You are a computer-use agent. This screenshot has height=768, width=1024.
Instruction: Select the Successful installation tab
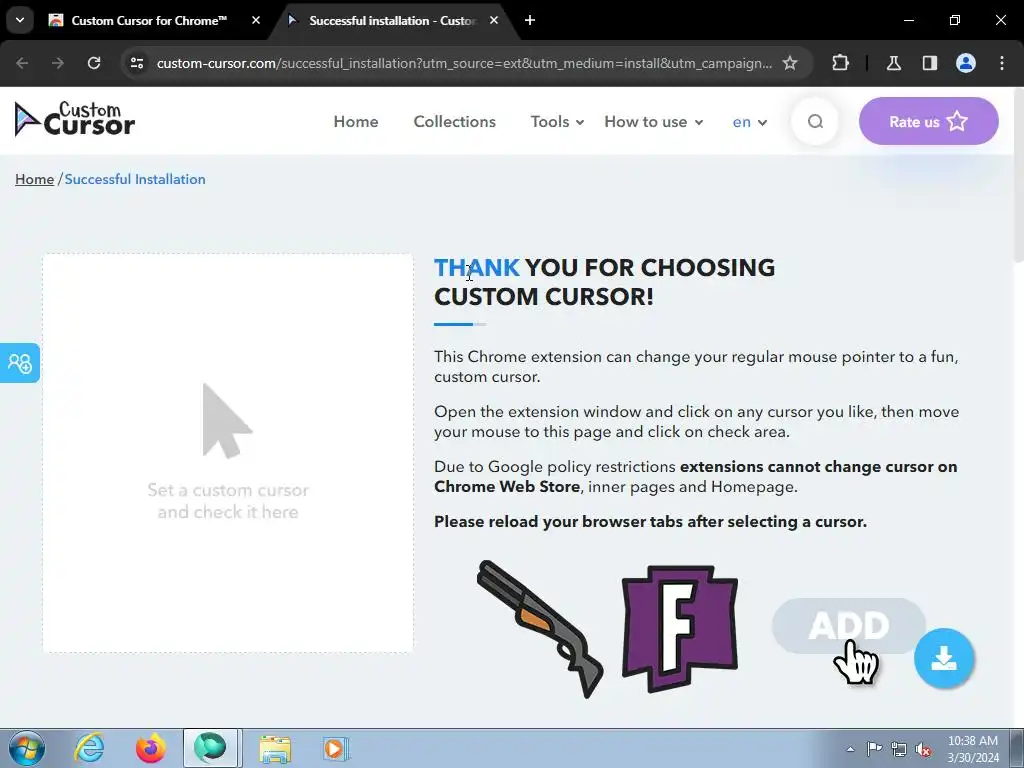(392, 20)
